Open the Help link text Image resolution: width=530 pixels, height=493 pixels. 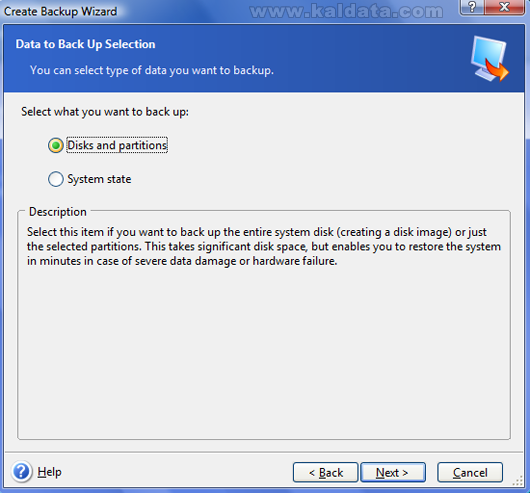click(x=49, y=472)
